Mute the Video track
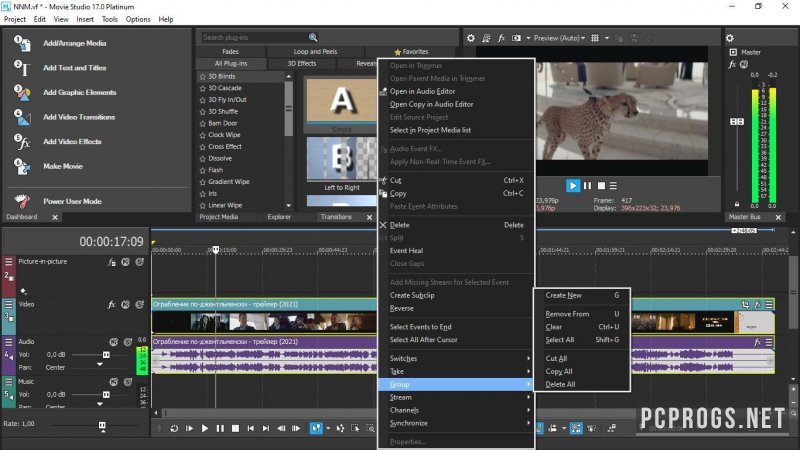 tap(126, 303)
